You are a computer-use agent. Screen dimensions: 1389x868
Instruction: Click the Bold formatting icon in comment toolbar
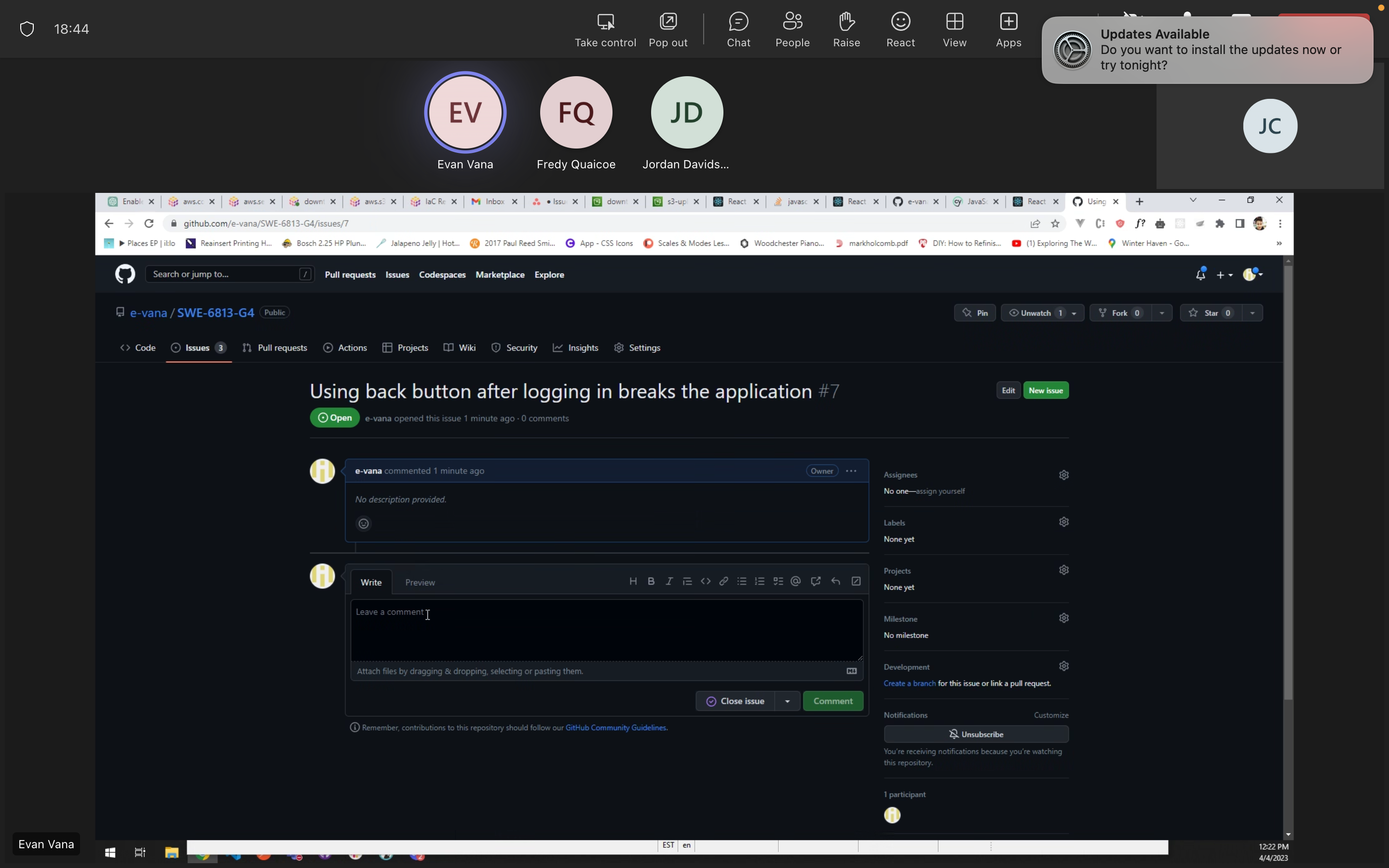tap(651, 582)
